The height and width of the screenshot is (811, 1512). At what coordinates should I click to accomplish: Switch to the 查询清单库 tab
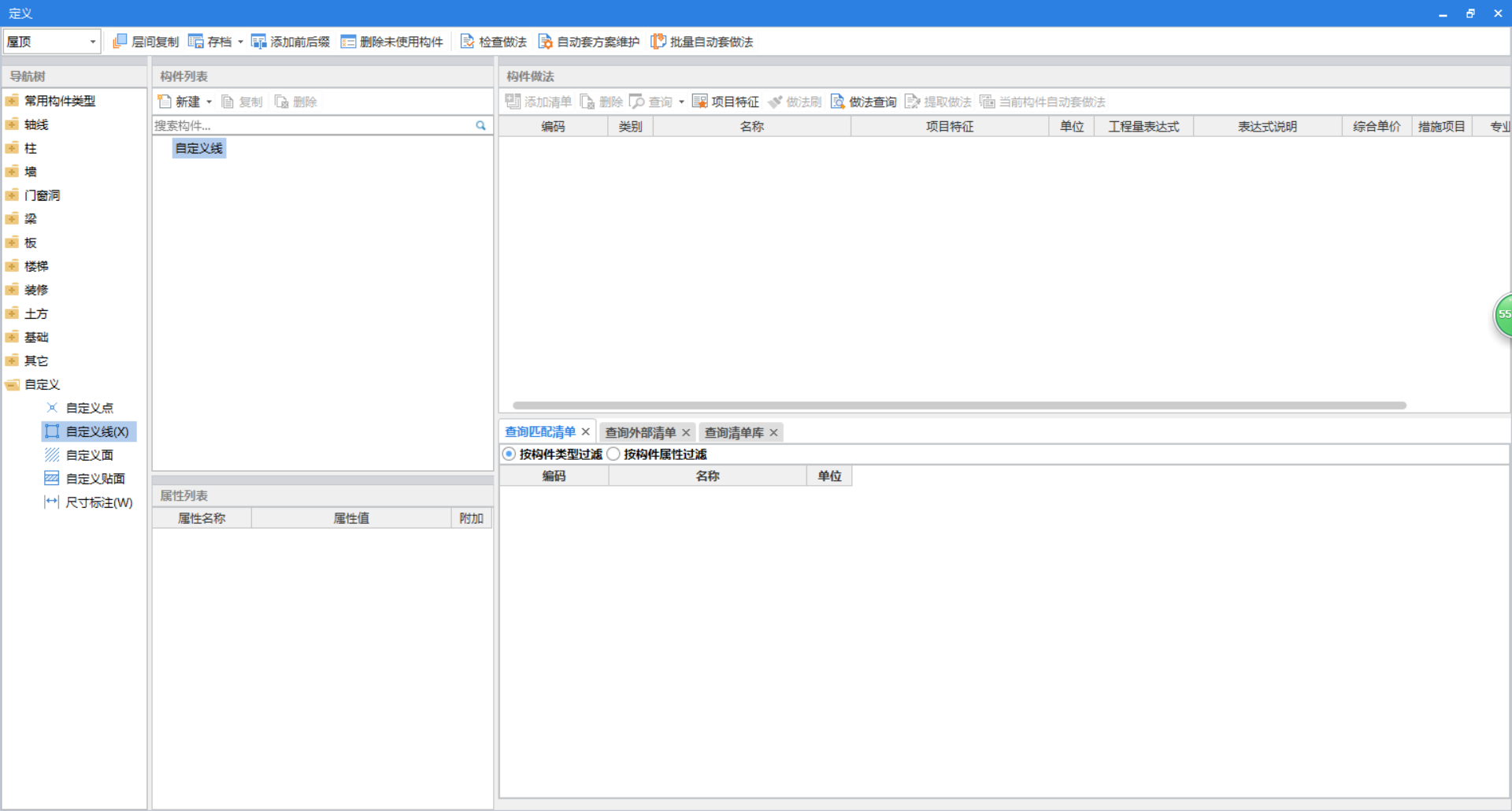point(734,432)
